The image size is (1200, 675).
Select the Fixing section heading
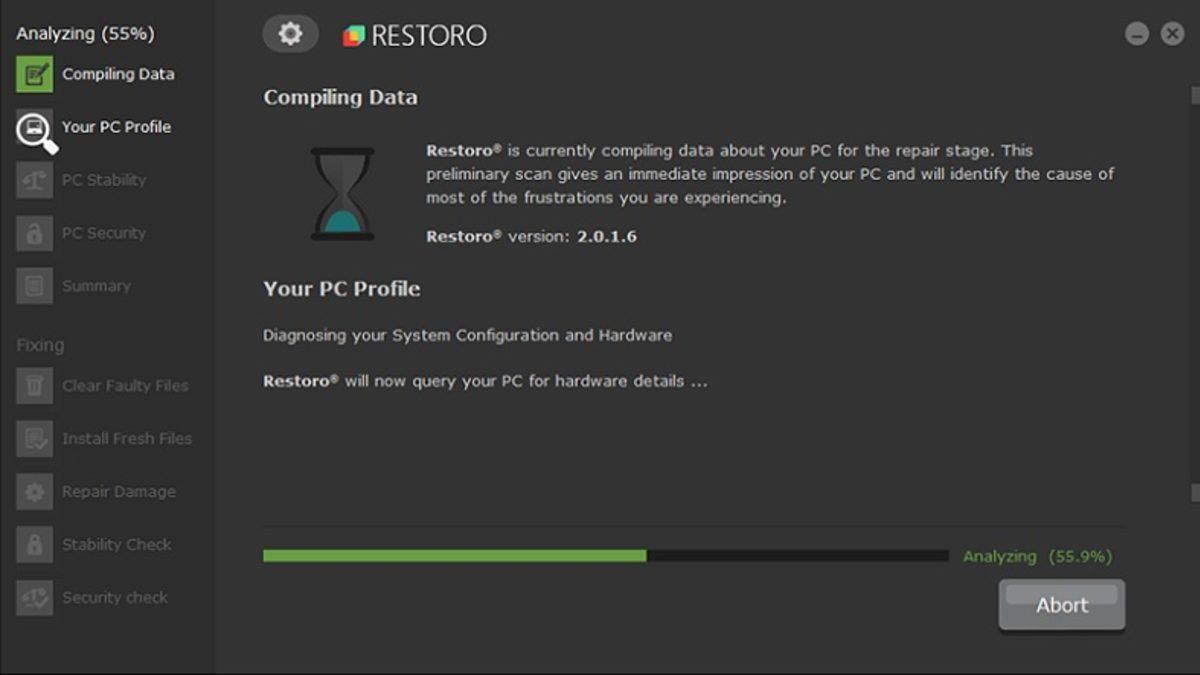pyautogui.click(x=40, y=344)
